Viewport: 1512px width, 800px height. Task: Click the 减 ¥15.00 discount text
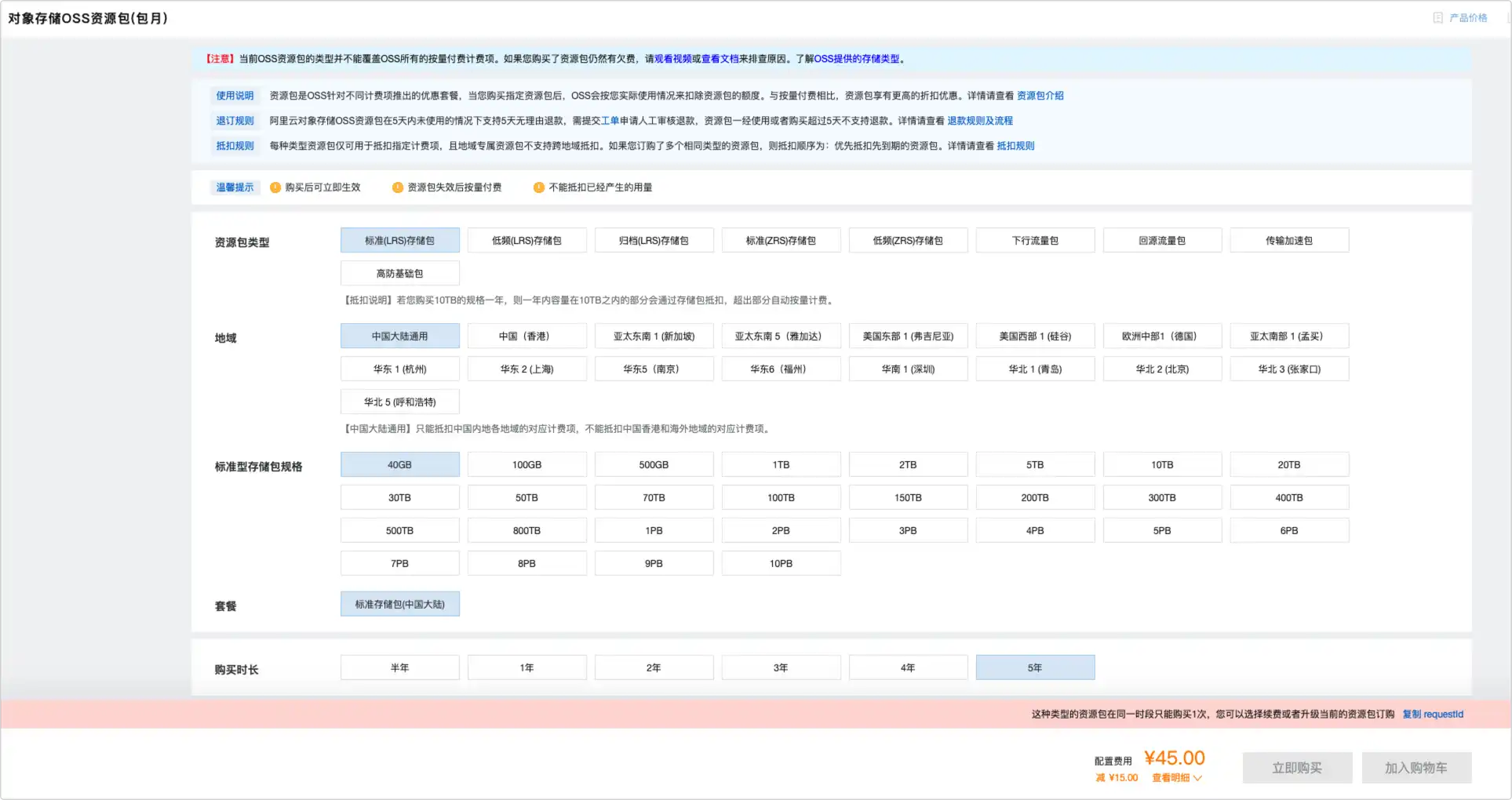(1117, 778)
